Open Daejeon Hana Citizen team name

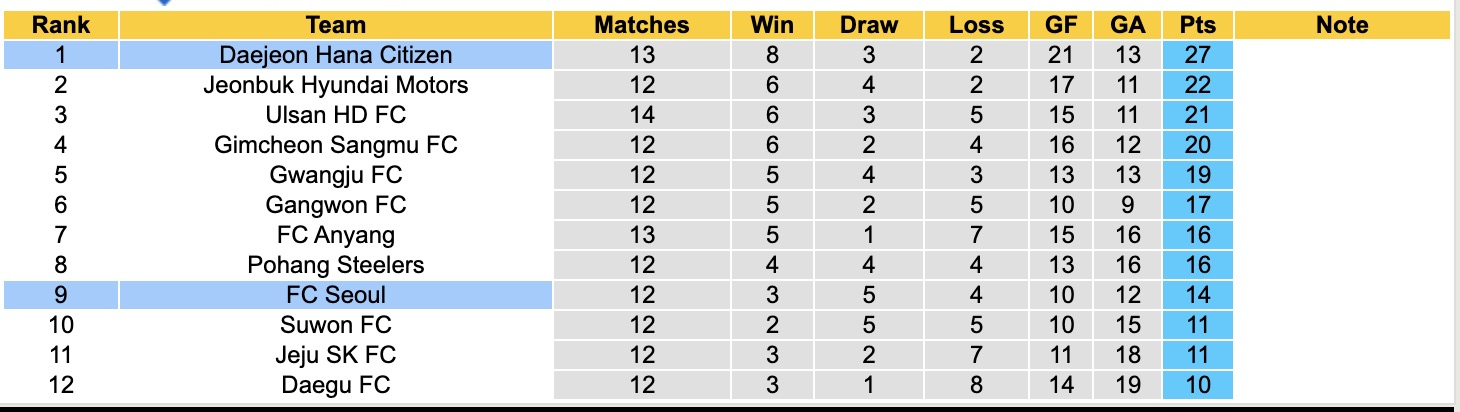[x=336, y=55]
